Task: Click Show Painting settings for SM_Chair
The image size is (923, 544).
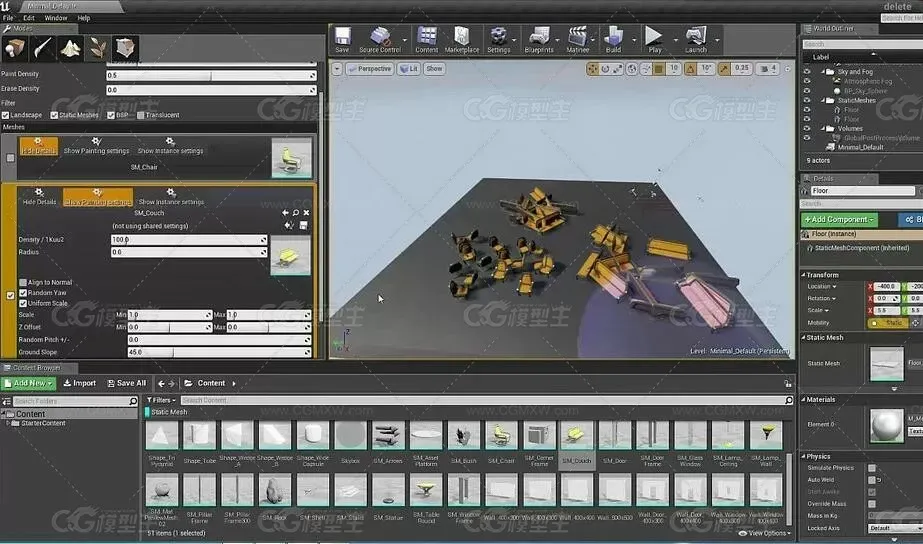Action: pyautogui.click(x=97, y=146)
